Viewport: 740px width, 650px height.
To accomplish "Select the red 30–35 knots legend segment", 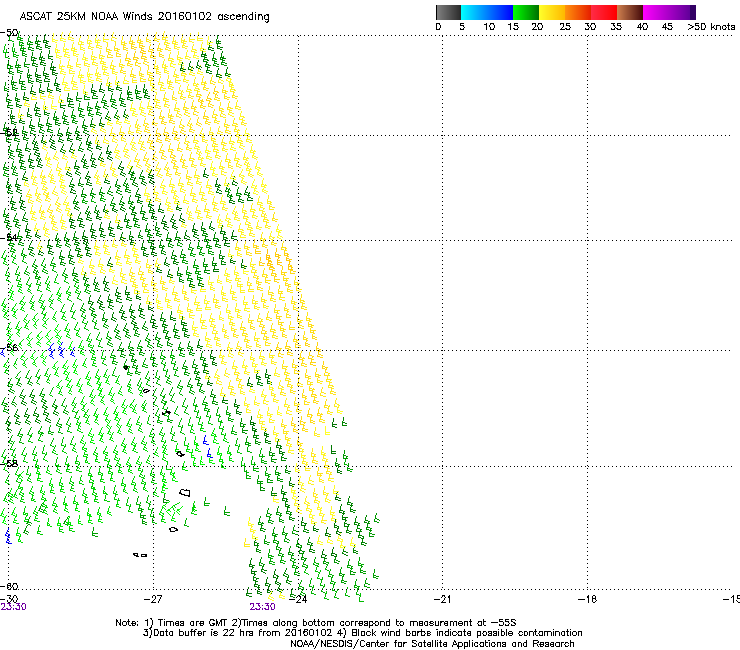I will pos(604,12).
